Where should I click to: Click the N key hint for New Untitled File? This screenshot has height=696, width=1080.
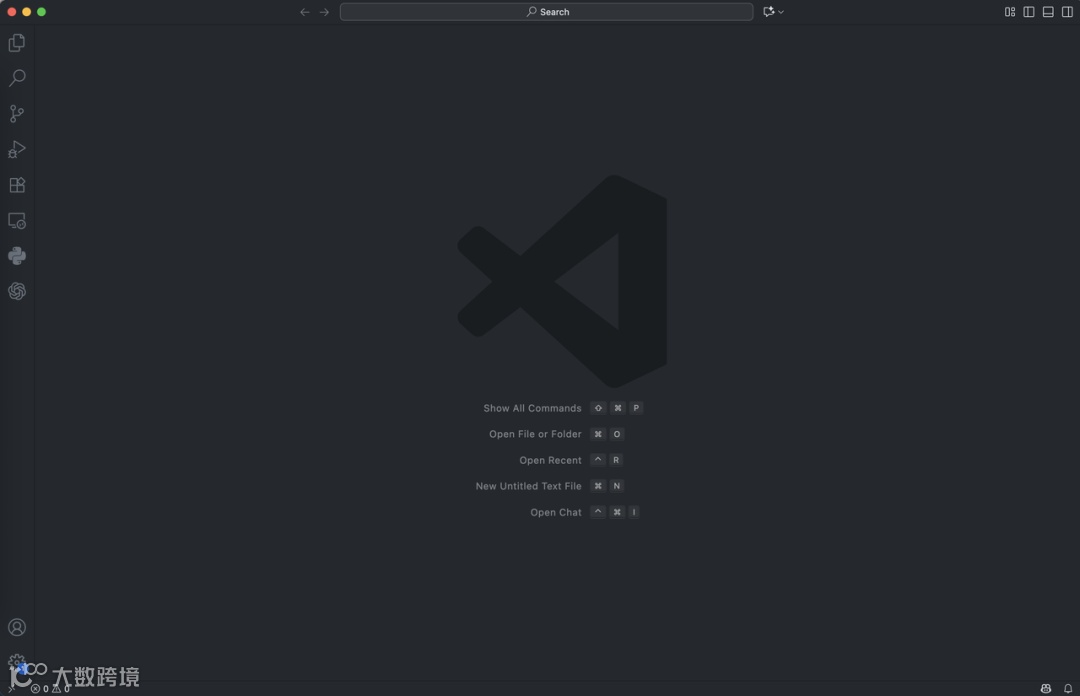click(617, 486)
